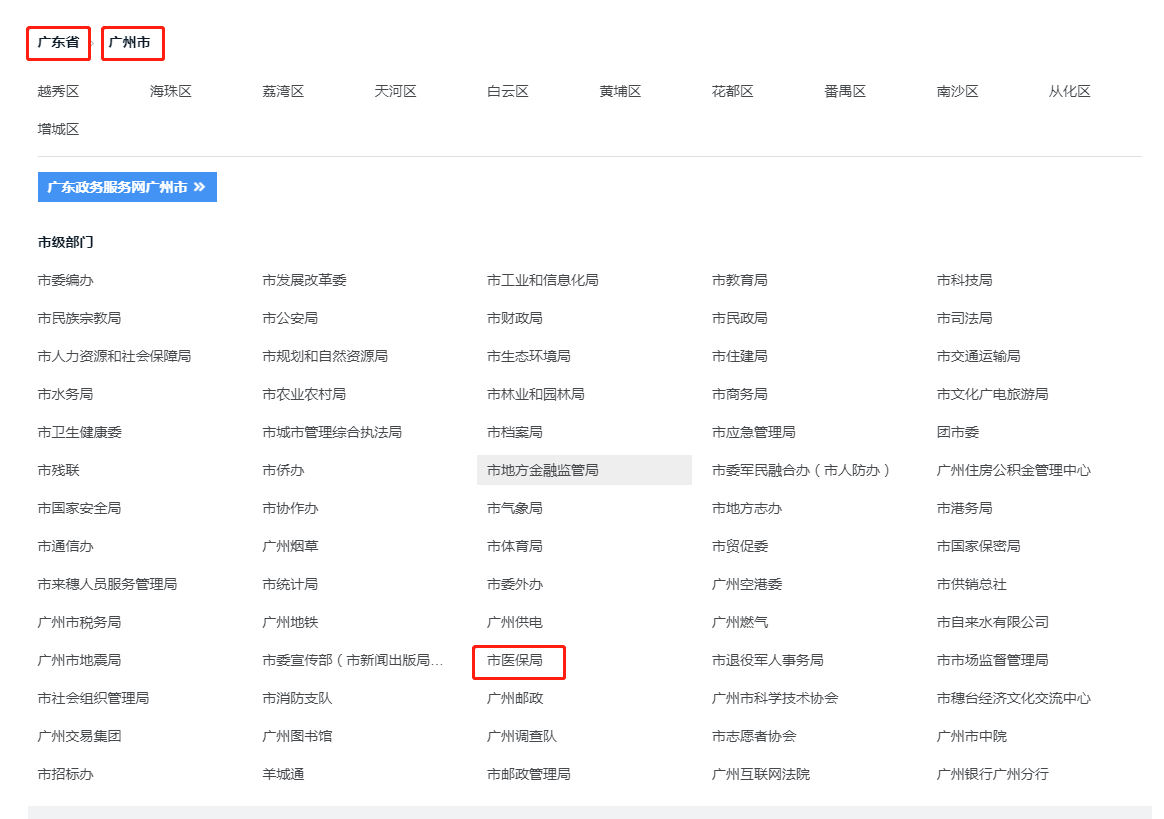The image size is (1164, 819).
Task: Open 市市场监督管理局 department
Action: click(992, 660)
